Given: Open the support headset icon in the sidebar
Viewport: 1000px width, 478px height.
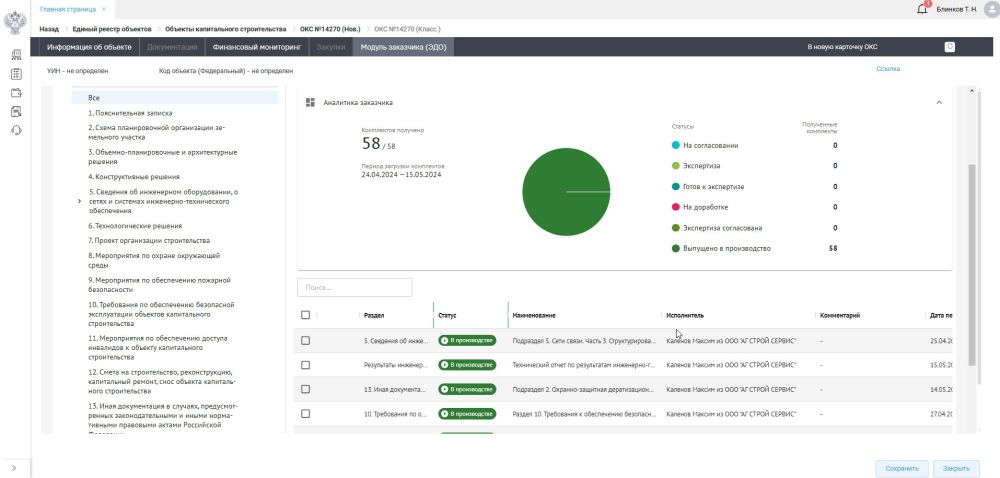Looking at the screenshot, I should tap(17, 130).
